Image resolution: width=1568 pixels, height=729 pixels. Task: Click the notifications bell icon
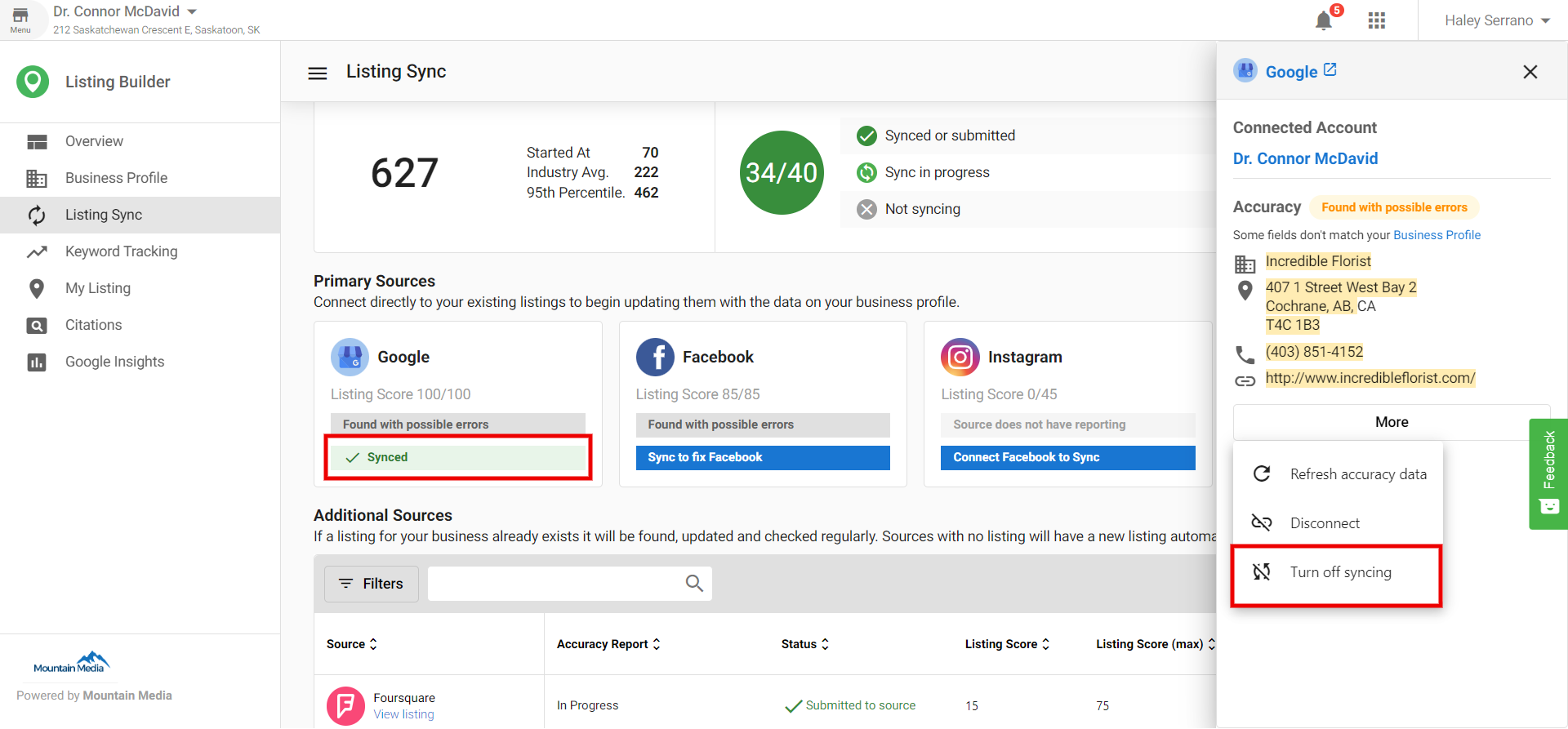(1323, 20)
